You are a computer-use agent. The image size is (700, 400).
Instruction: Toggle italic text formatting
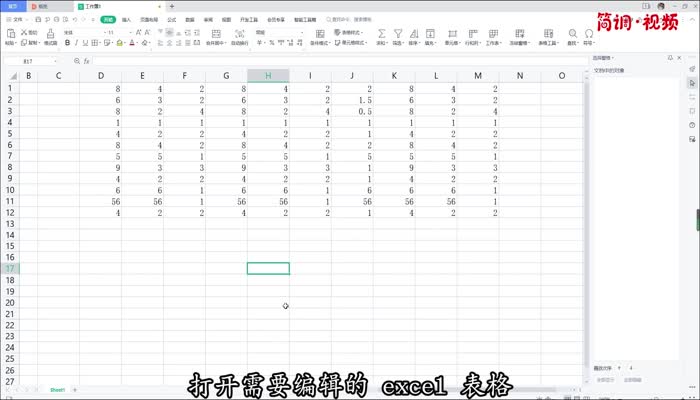pyautogui.click(x=75, y=44)
